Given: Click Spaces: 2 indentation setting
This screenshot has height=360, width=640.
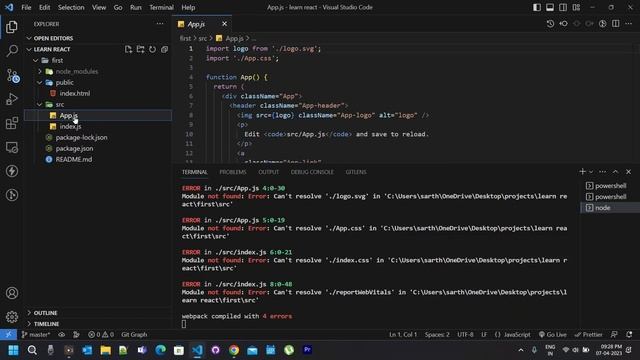Looking at the screenshot, I should point(437,335).
